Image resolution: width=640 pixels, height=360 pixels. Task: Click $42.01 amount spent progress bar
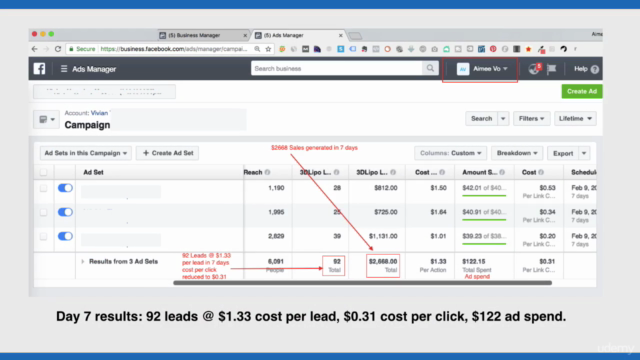coord(484,196)
